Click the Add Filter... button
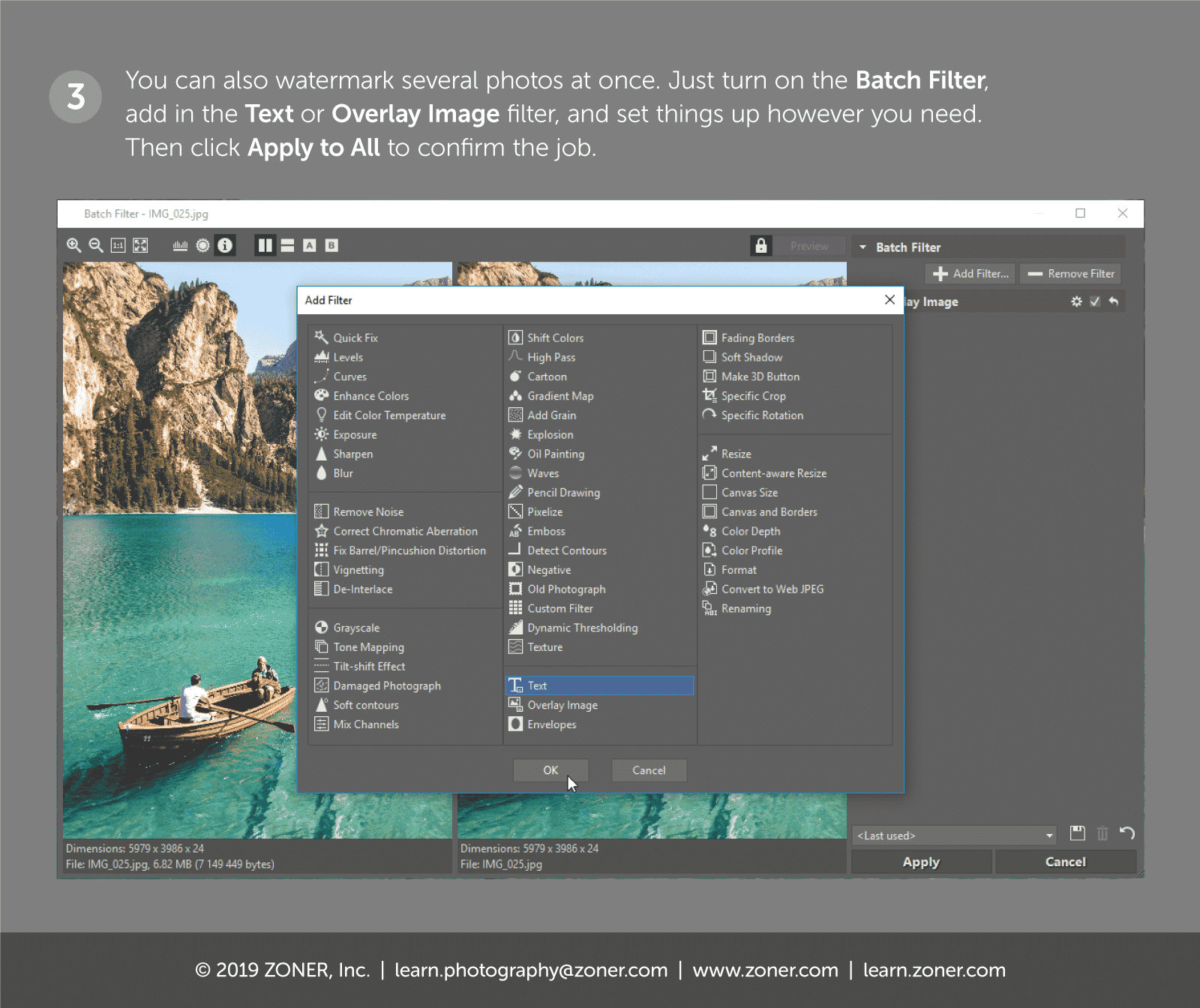Image resolution: width=1200 pixels, height=1008 pixels. click(x=970, y=274)
